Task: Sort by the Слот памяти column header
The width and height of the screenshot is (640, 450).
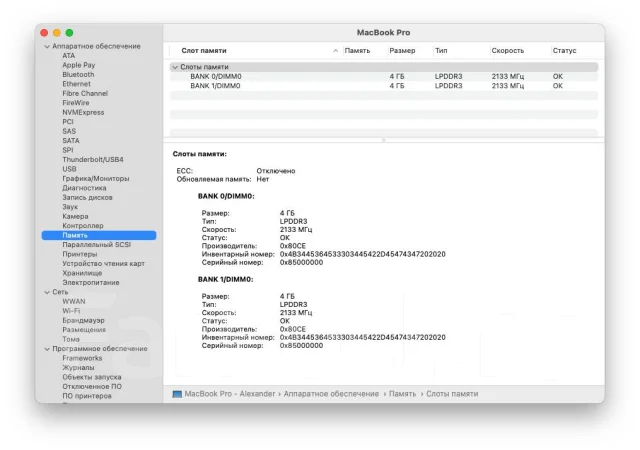Action: 204,51
